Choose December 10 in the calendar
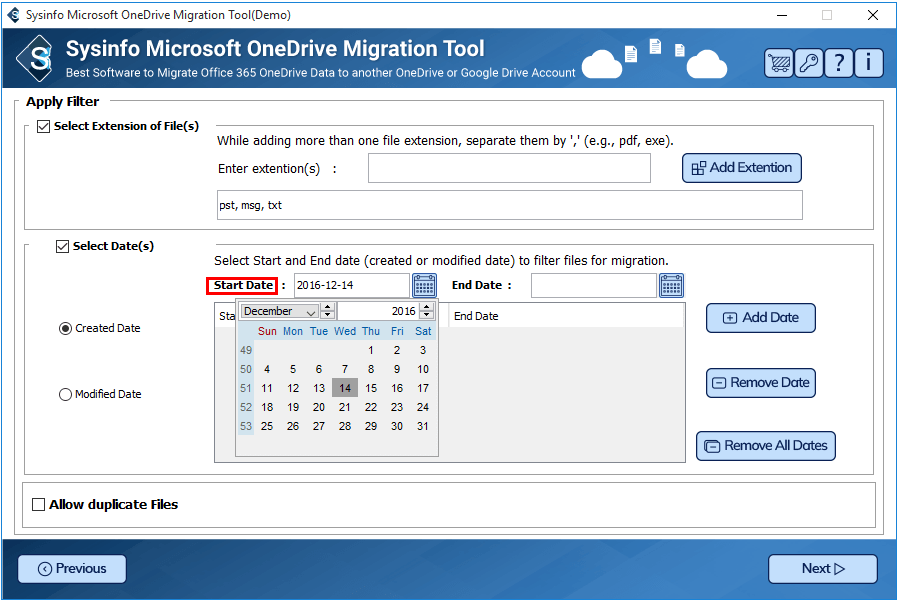Image resolution: width=897 pixels, height=601 pixels. point(423,369)
